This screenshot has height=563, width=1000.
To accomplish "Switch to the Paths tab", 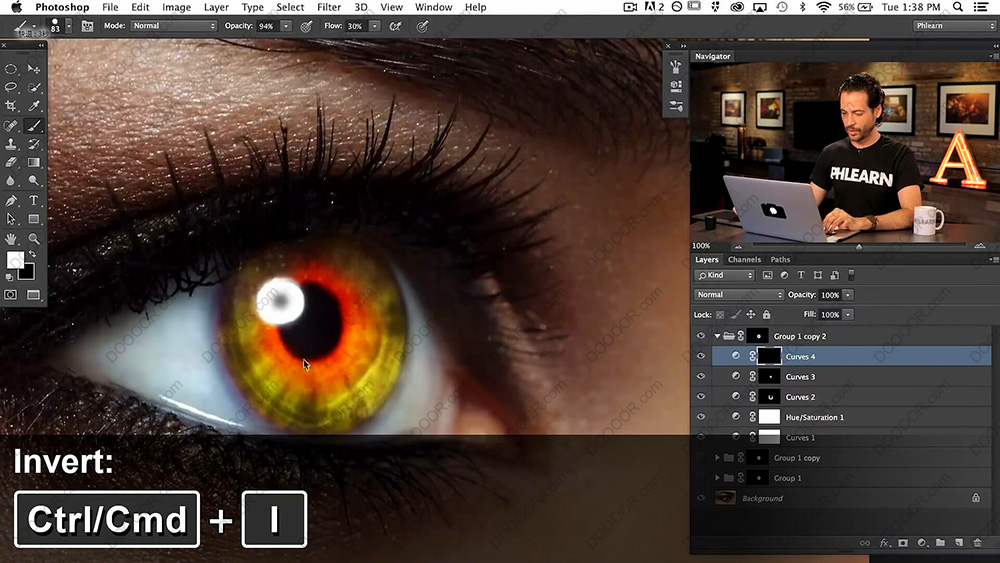I will (x=780, y=260).
